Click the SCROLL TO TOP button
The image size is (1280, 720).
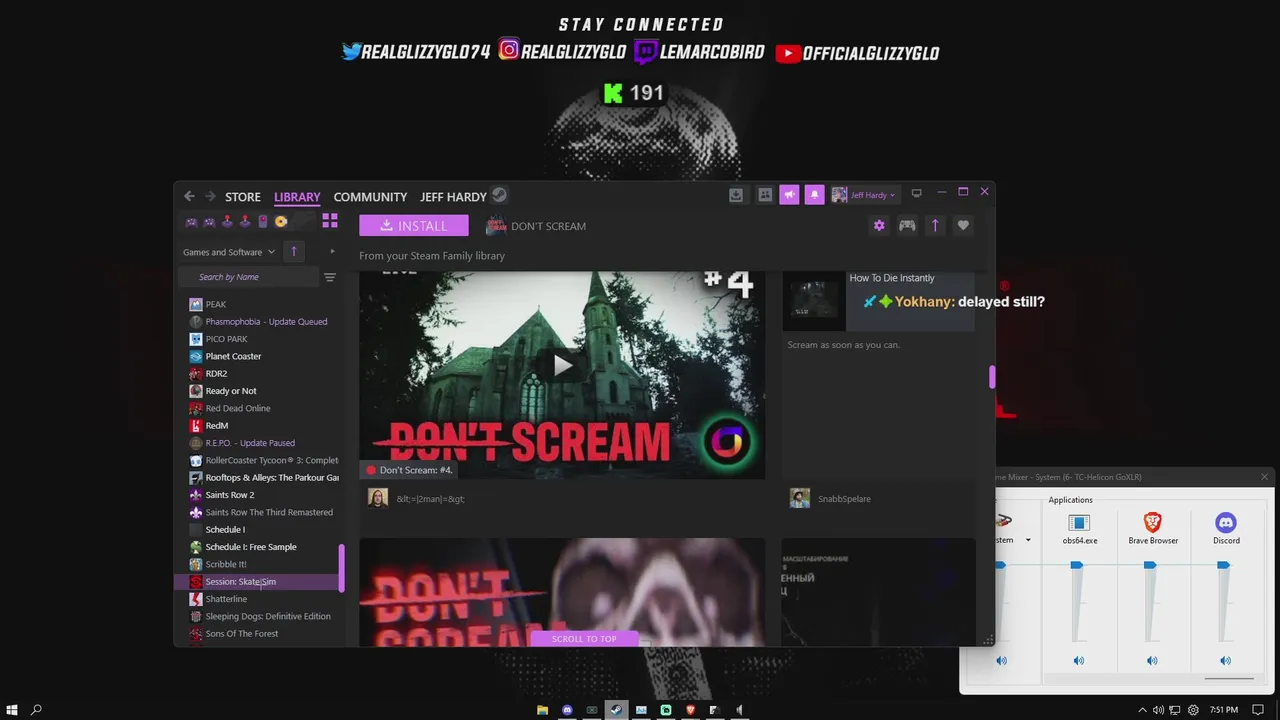tap(584, 639)
